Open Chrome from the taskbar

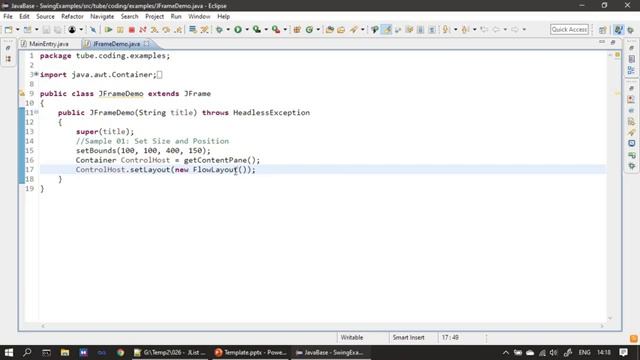click(x=120, y=352)
